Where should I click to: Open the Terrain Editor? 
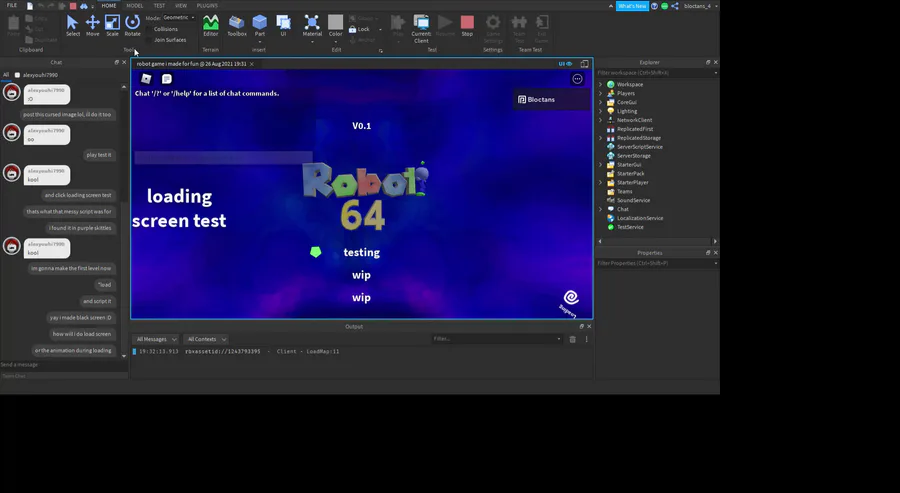tap(211, 26)
